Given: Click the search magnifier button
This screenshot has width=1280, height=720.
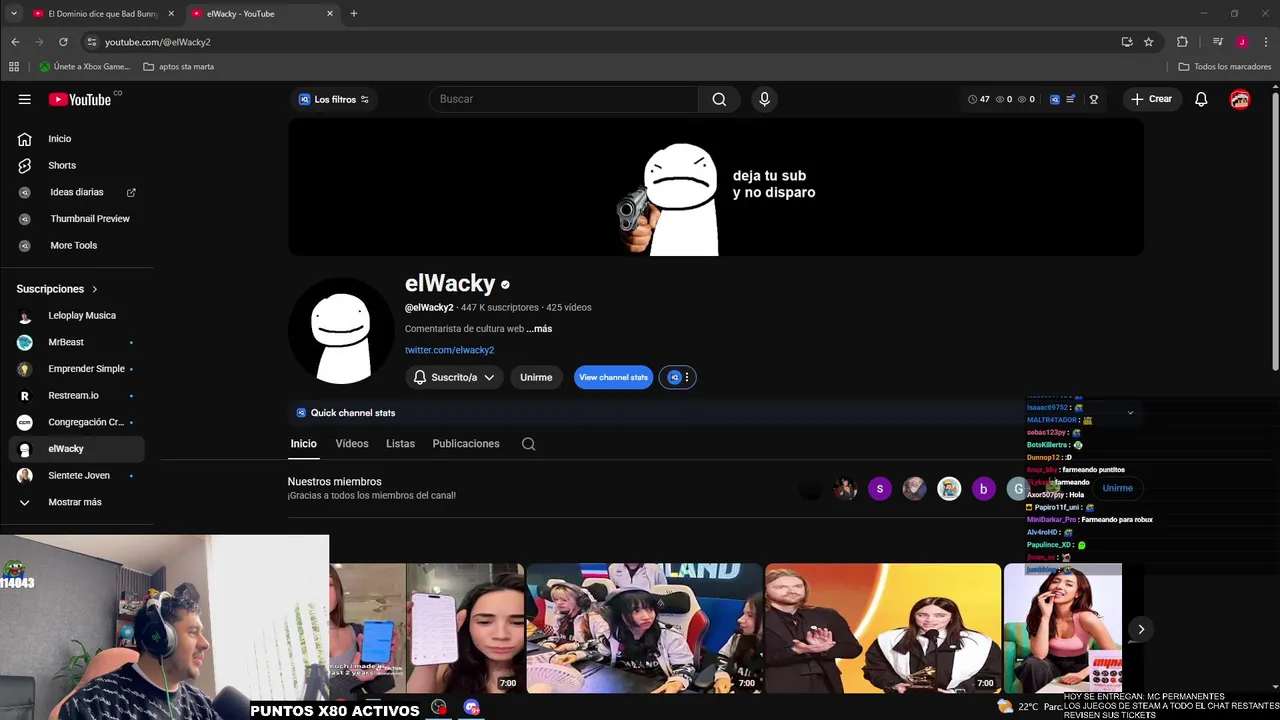Looking at the screenshot, I should pos(719,99).
